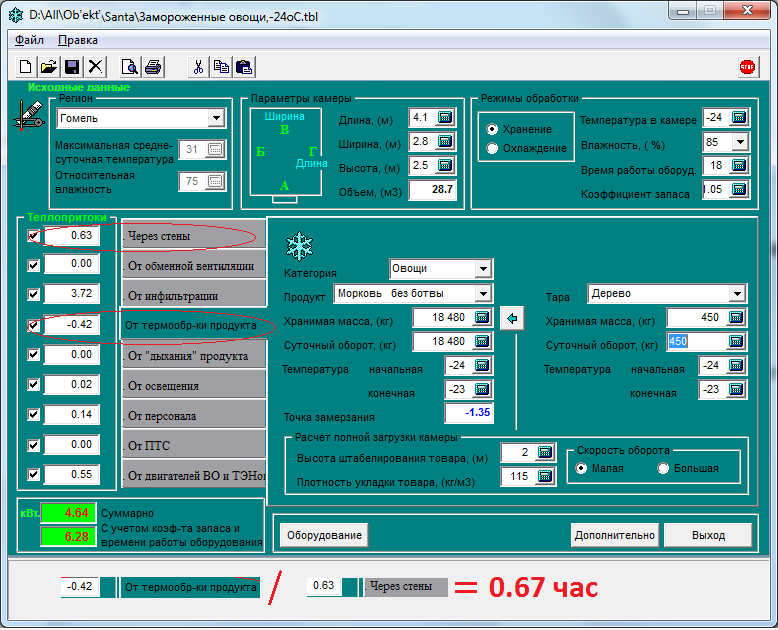
Task: Switch to От двигателей ВО и ТЭНов tab
Action: 194,474
